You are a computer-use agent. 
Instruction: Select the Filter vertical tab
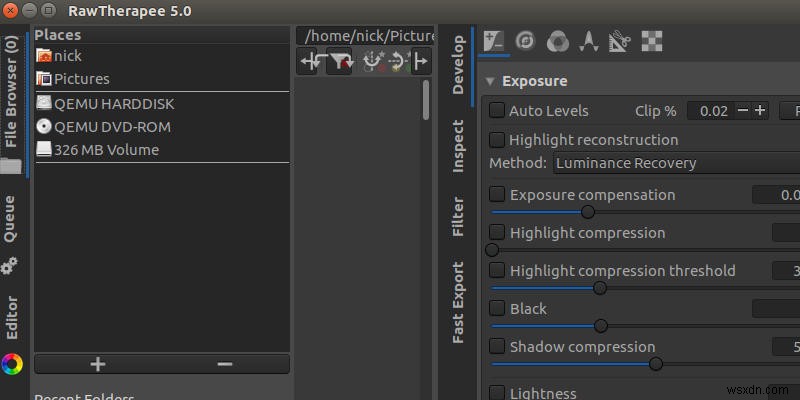(x=458, y=217)
